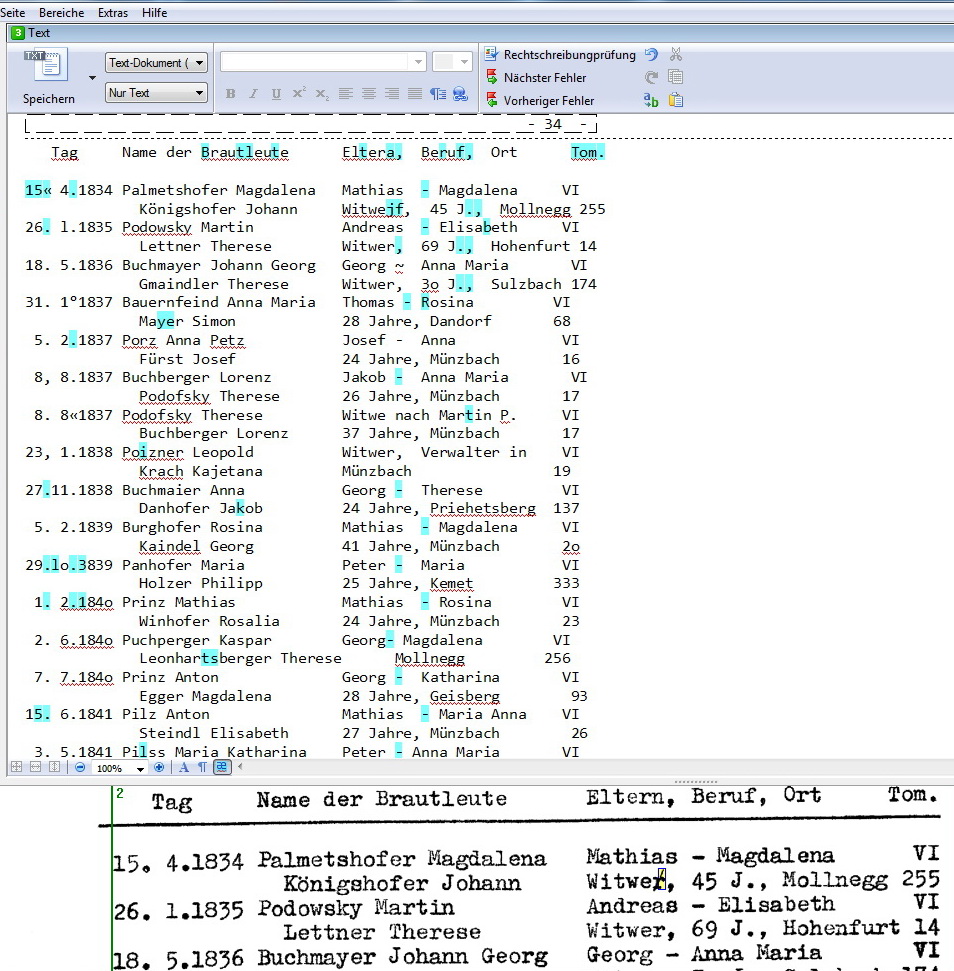The width and height of the screenshot is (954, 971).
Task: Click the insert hyperlink icon
Action: (x=460, y=94)
